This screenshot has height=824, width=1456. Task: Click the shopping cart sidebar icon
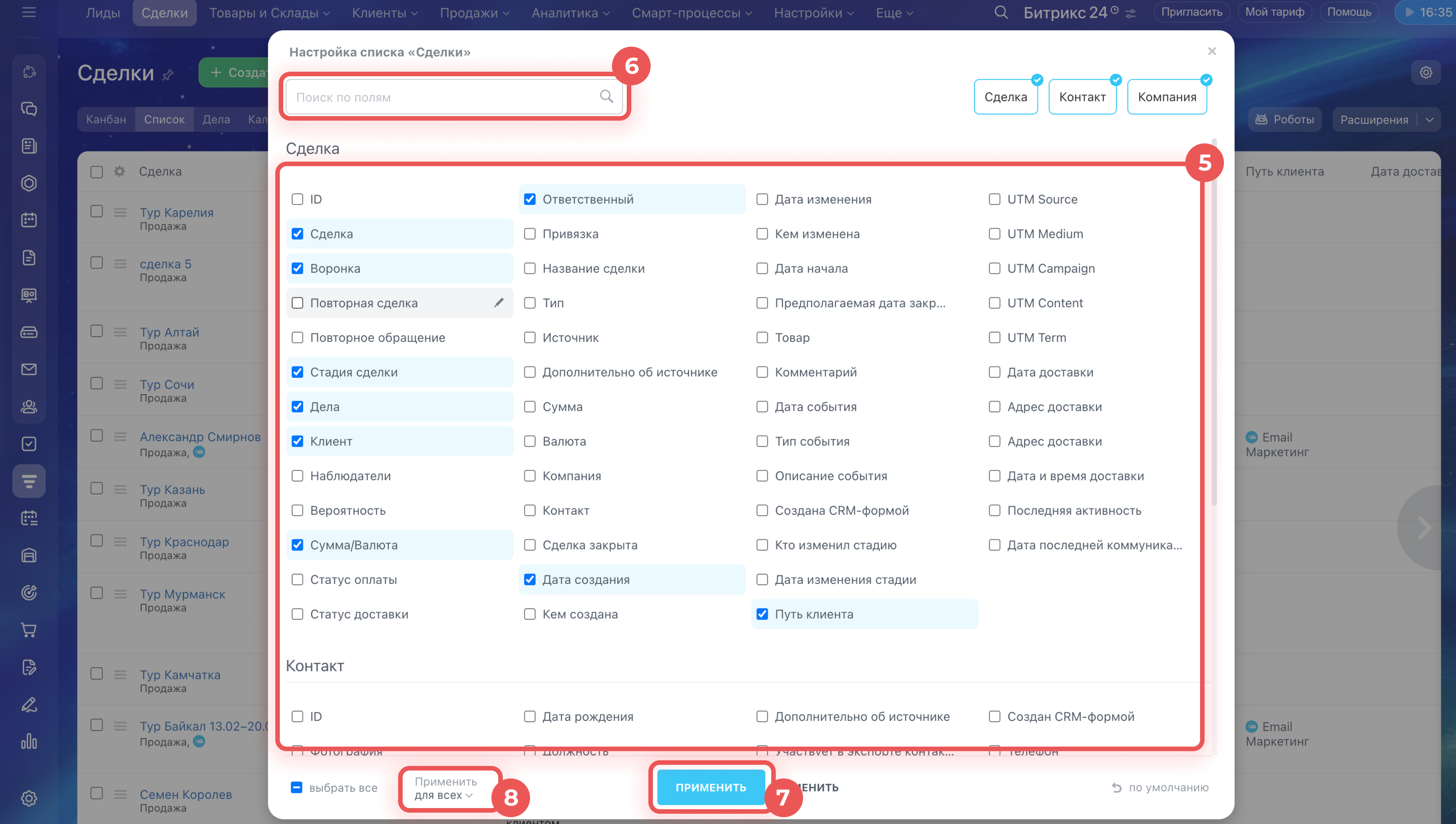(29, 630)
